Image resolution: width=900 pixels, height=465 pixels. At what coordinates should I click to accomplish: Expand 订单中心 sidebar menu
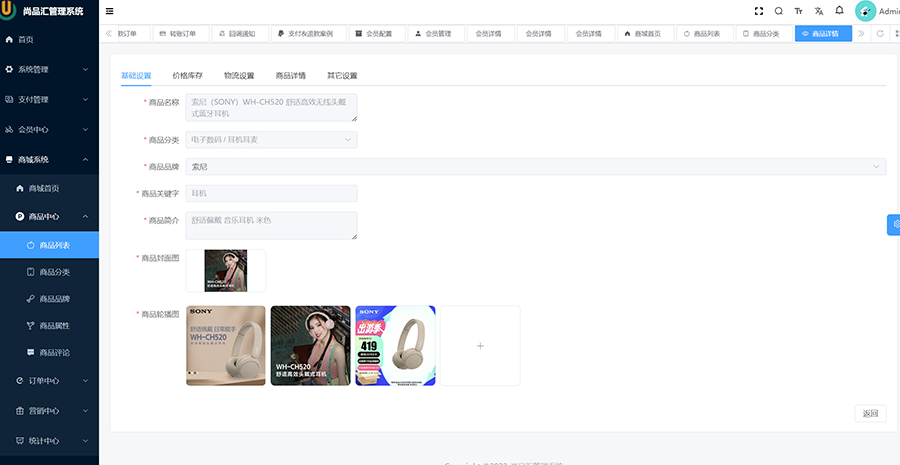tap(49, 381)
